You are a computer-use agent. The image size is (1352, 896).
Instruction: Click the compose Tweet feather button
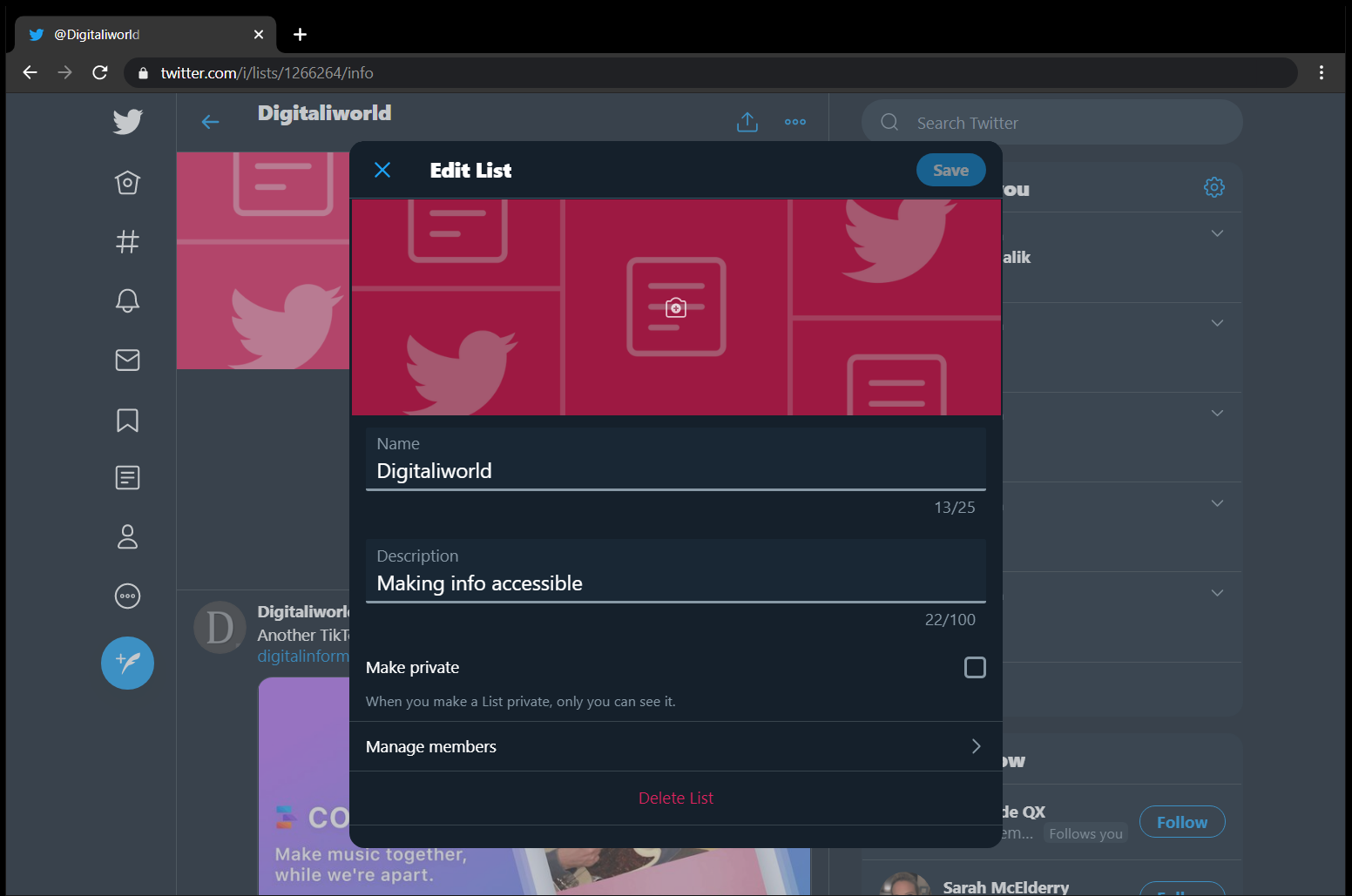127,663
